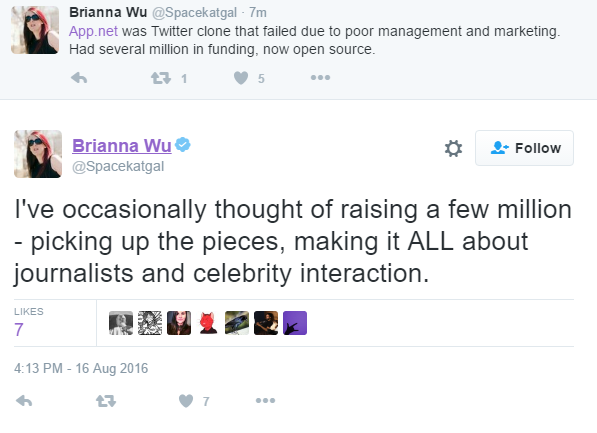Open the gear settings dropdown
This screenshot has height=433, width=597.
click(453, 148)
